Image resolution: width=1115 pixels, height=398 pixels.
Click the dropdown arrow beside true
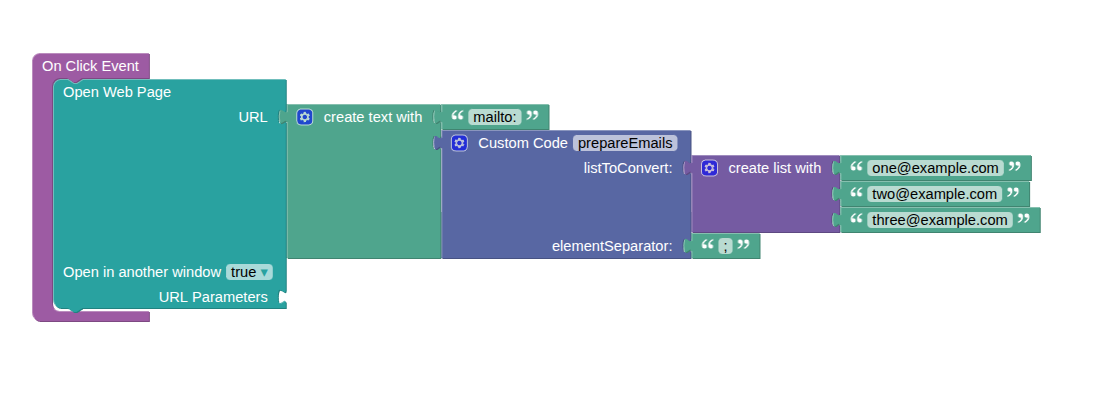click(x=265, y=272)
